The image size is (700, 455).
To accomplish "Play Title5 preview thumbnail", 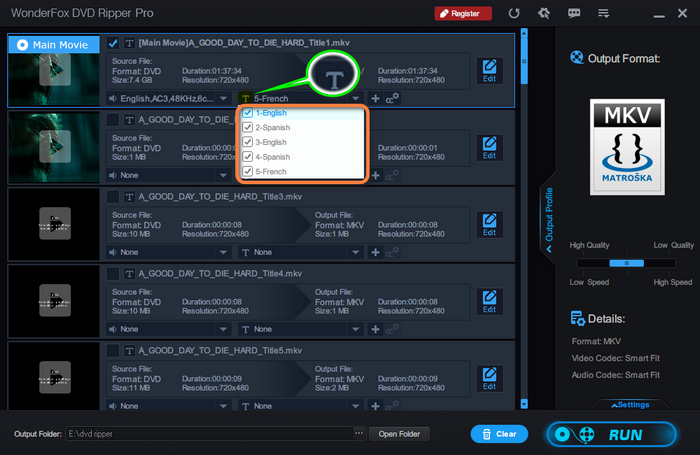I will pyautogui.click(x=55, y=377).
